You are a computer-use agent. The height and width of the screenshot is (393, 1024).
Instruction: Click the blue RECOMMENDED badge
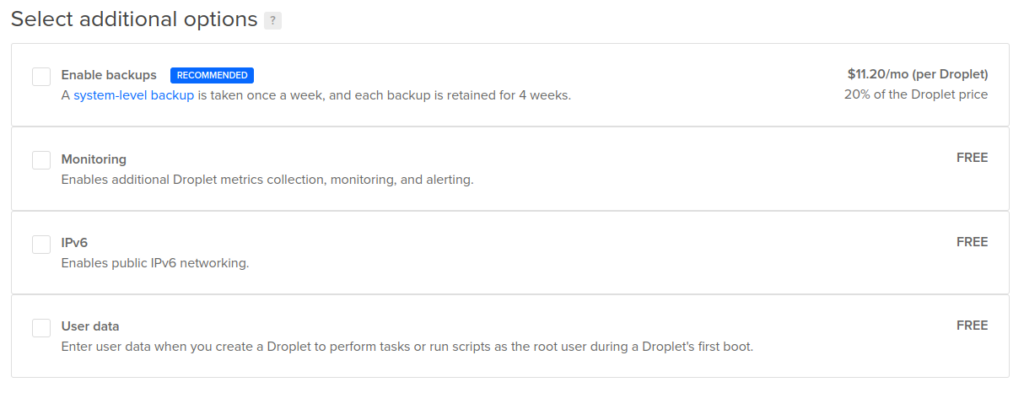212,75
